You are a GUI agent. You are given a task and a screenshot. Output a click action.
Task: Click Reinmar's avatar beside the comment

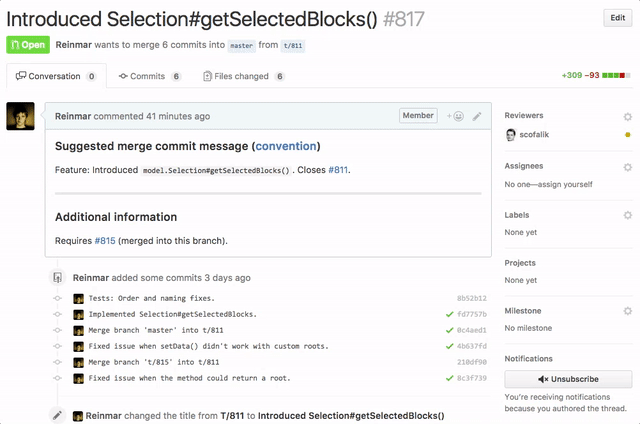click(21, 116)
